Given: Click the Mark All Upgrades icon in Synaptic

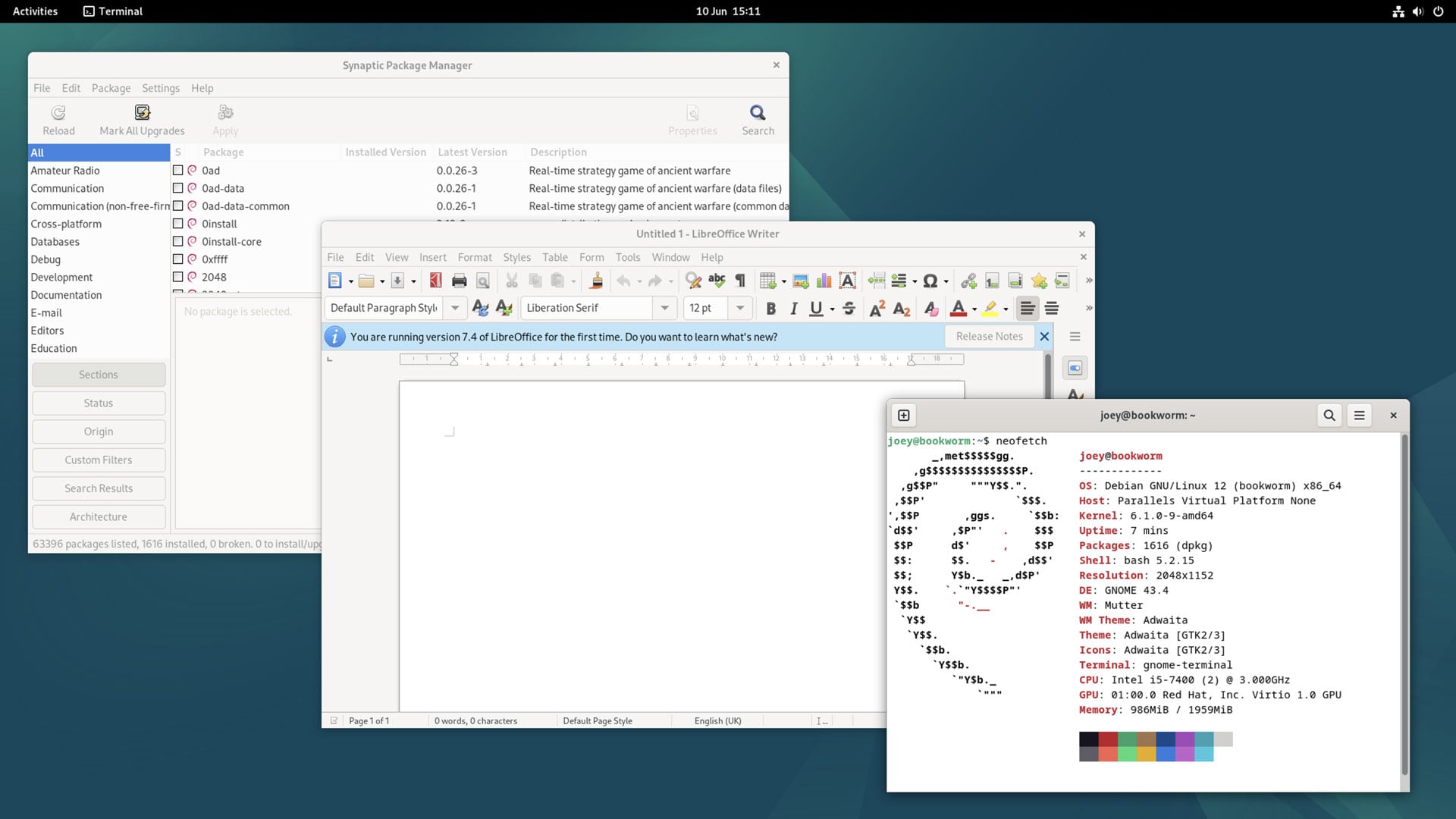Looking at the screenshot, I should 141,111.
